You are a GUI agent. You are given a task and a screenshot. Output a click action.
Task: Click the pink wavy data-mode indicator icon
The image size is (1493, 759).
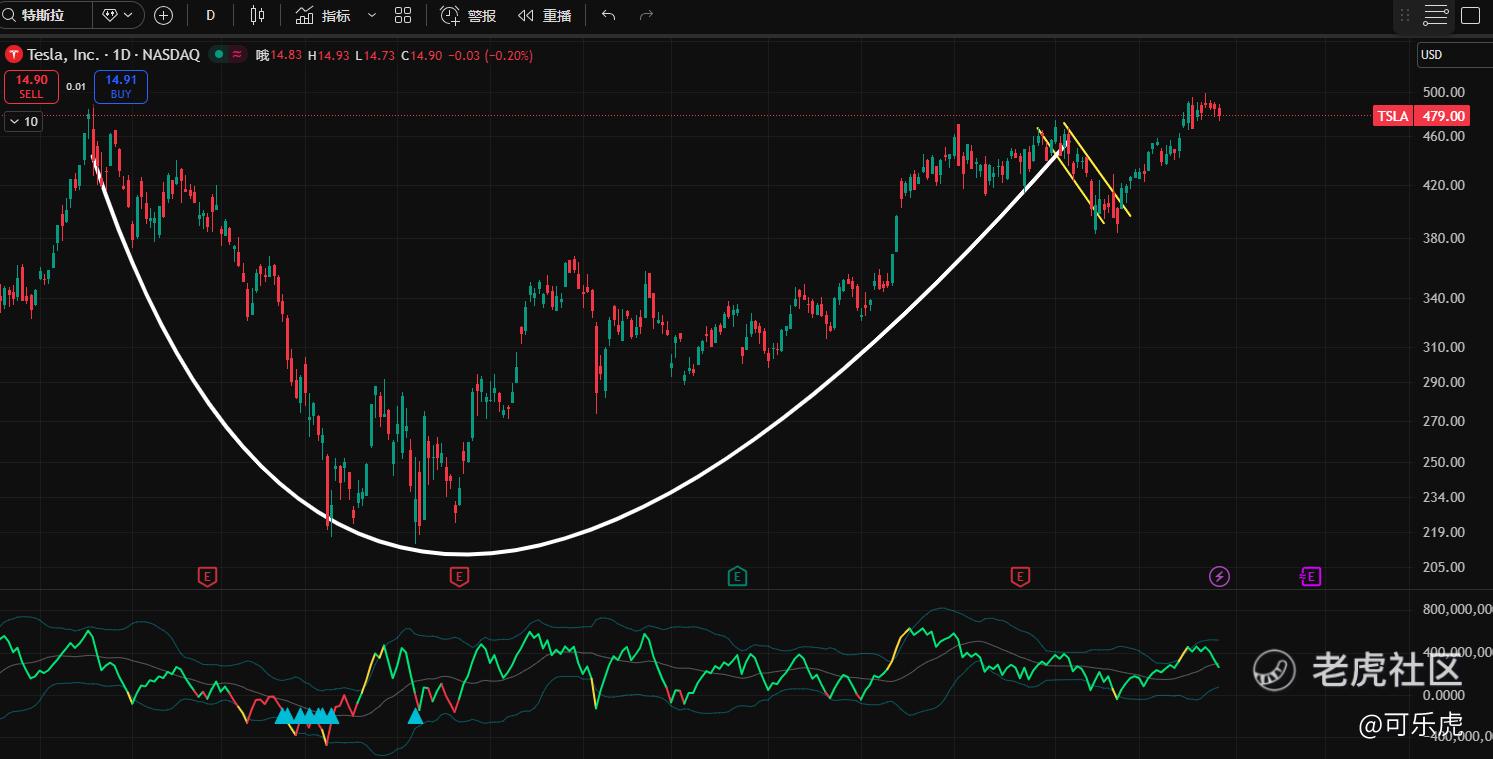pyautogui.click(x=237, y=55)
